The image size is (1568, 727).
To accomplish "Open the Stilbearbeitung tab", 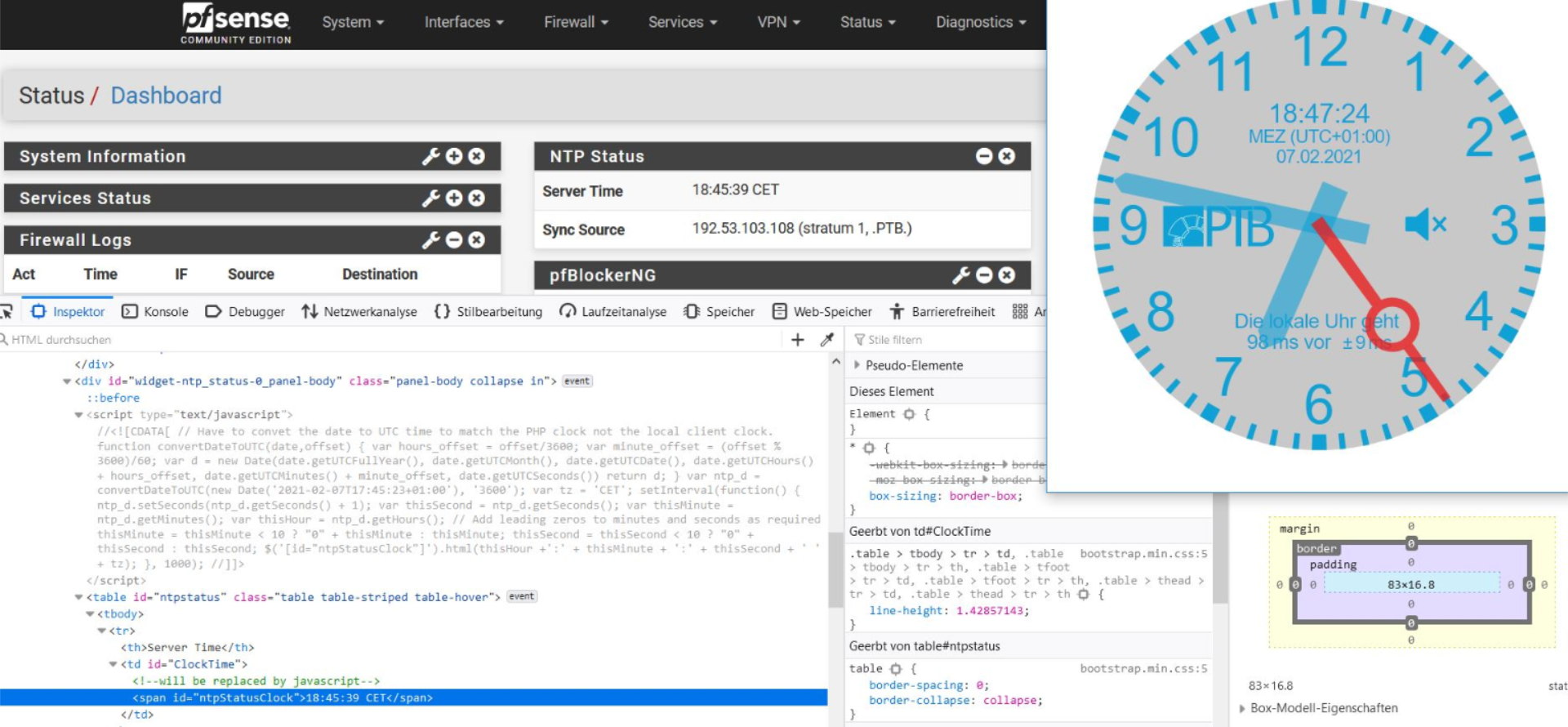I will click(x=488, y=311).
